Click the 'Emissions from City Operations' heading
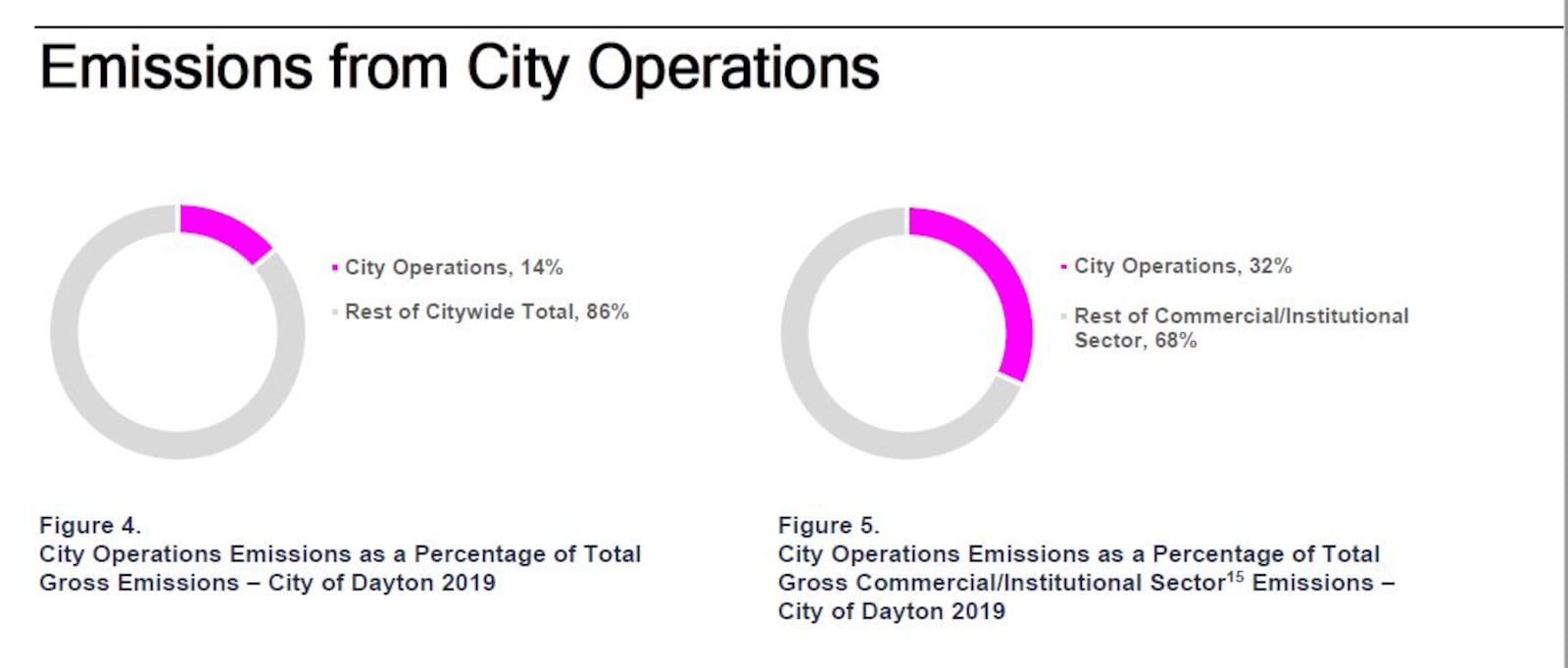Viewport: 1568px width, 668px height. coord(459,69)
